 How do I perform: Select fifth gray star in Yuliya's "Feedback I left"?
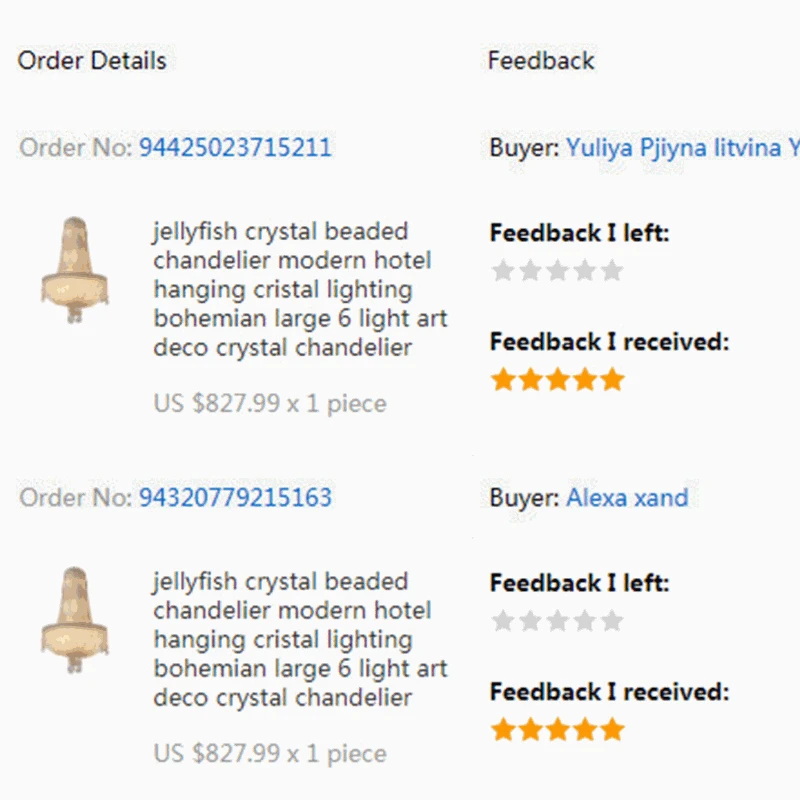click(x=612, y=271)
